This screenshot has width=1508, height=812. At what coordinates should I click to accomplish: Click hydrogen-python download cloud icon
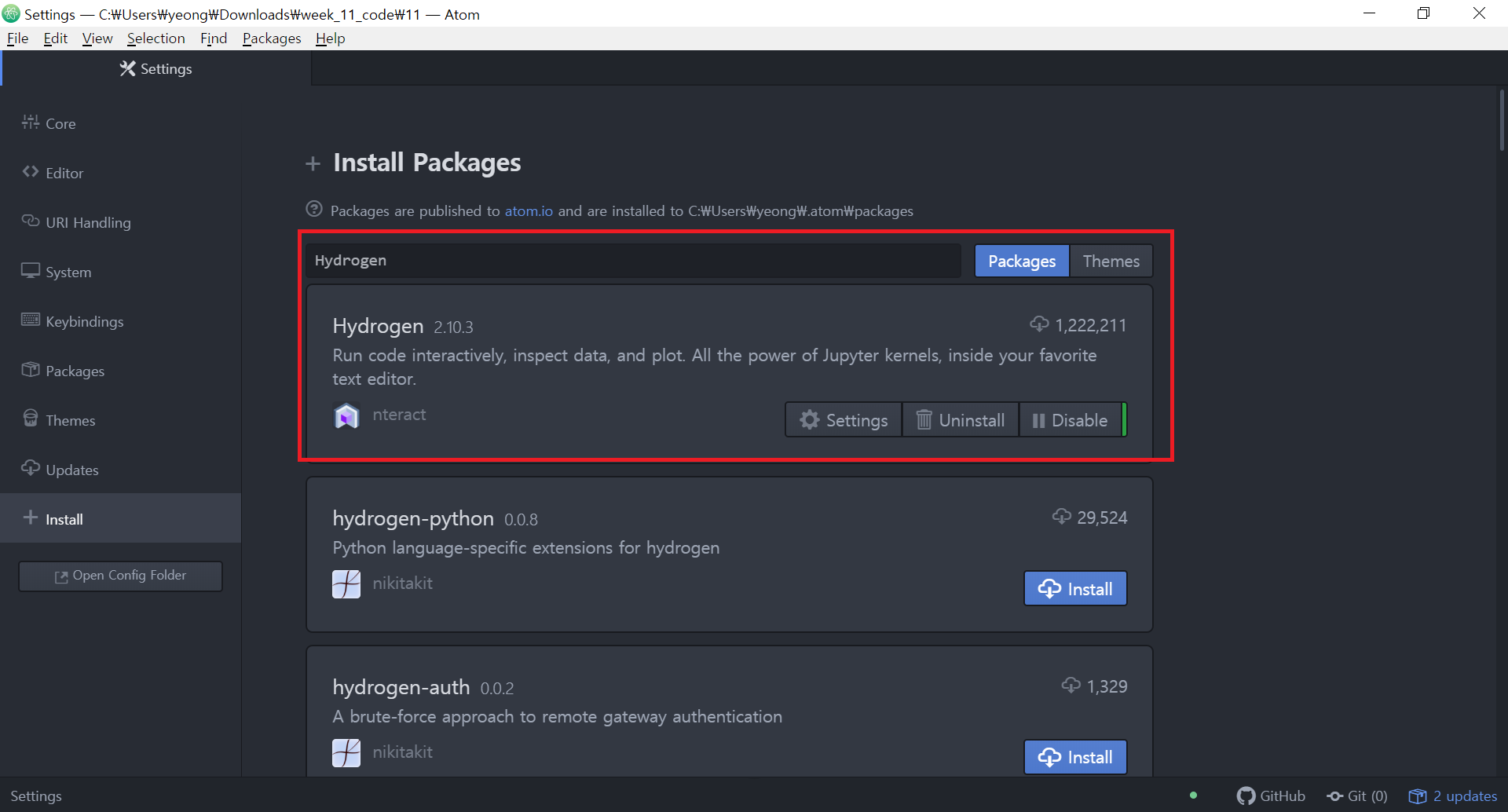tap(1061, 516)
